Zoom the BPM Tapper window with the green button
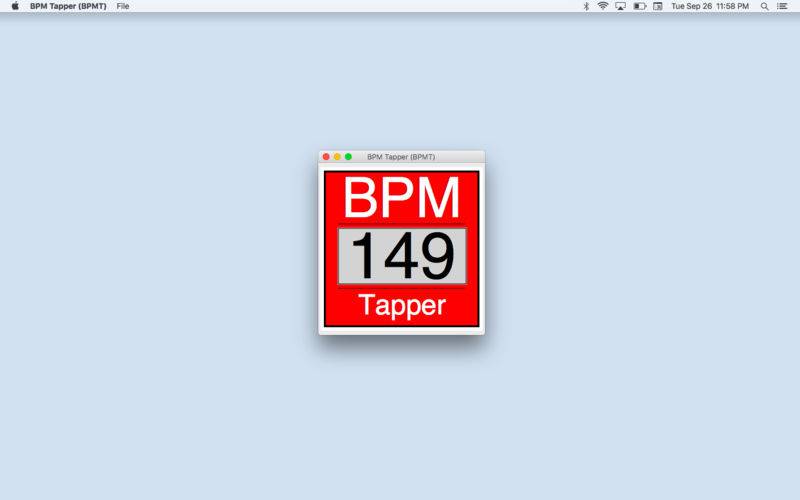 click(348, 157)
